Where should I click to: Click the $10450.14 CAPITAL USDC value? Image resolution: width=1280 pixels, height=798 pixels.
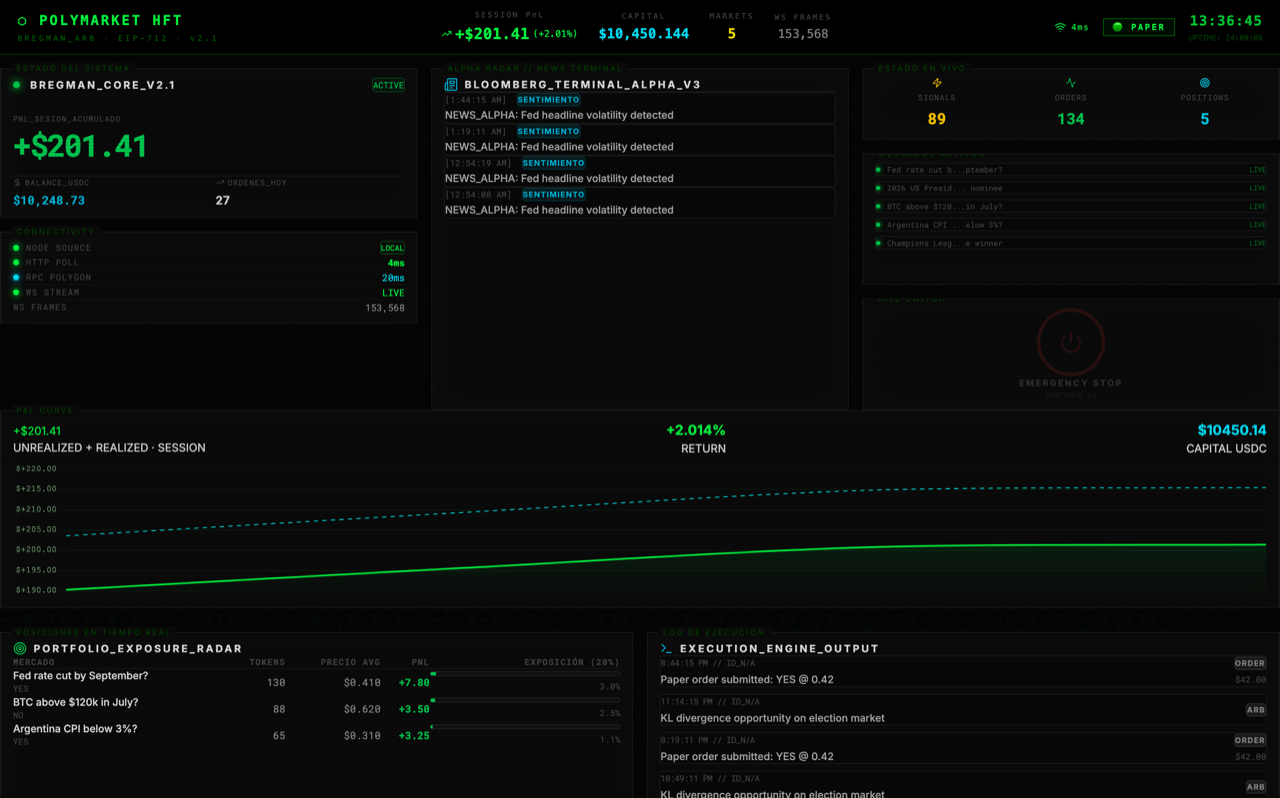coord(1232,431)
